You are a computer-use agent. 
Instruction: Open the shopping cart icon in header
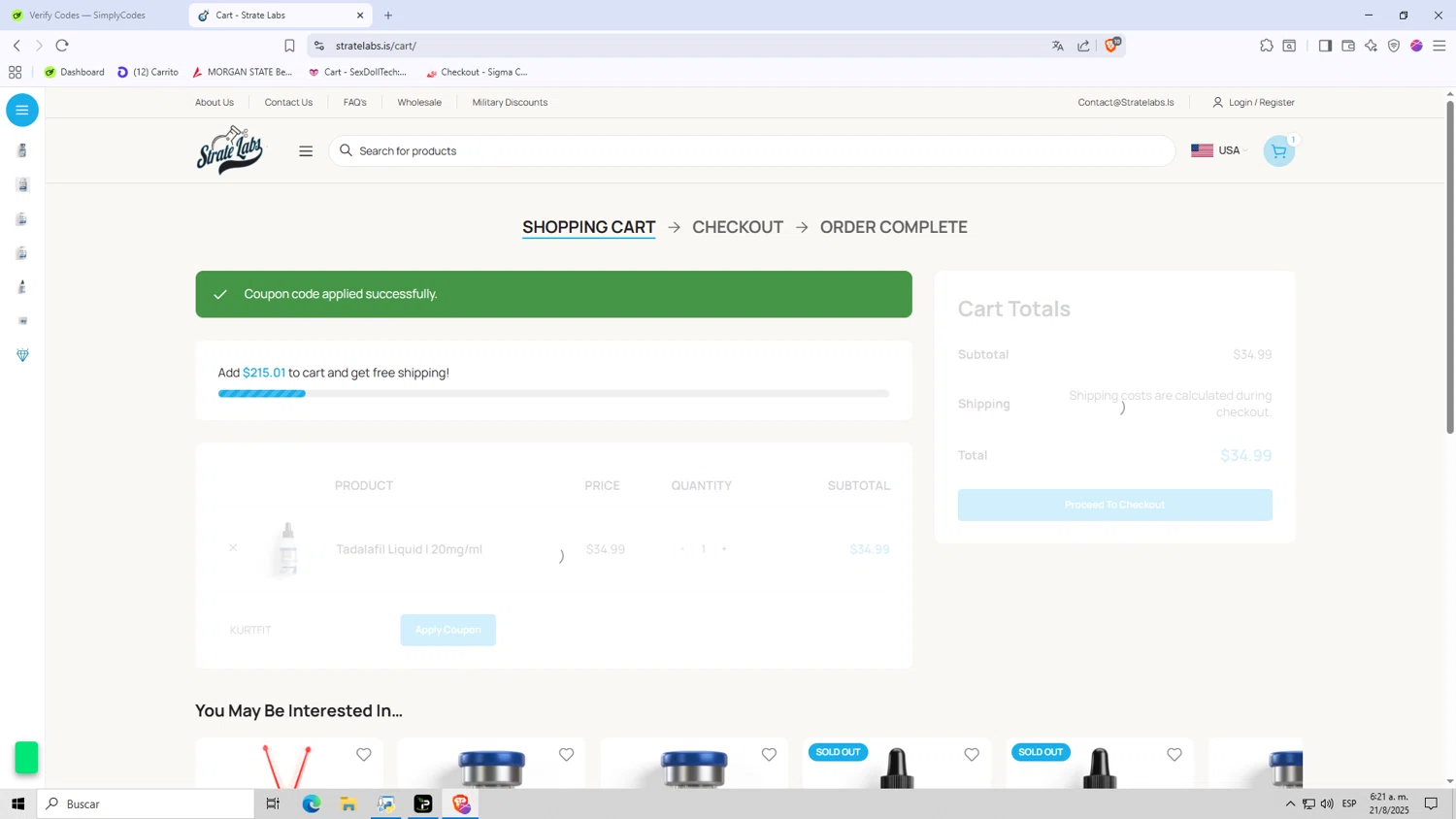[1278, 150]
